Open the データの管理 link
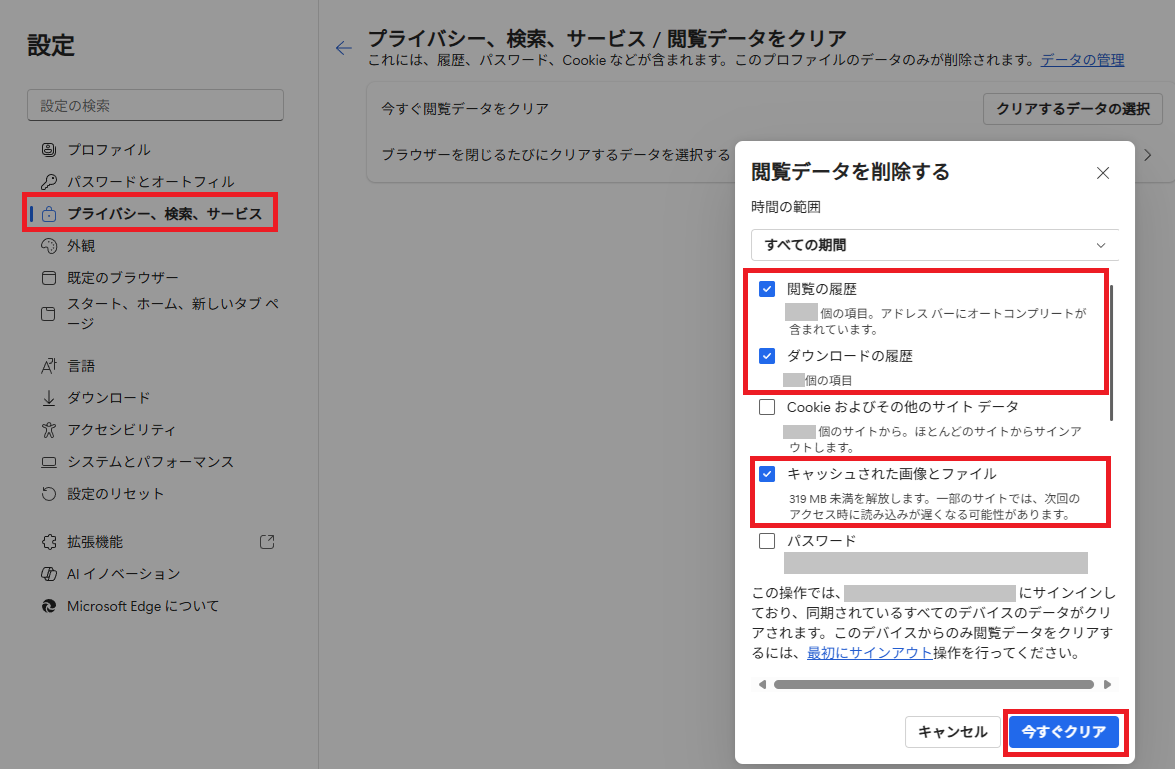 tap(1083, 60)
